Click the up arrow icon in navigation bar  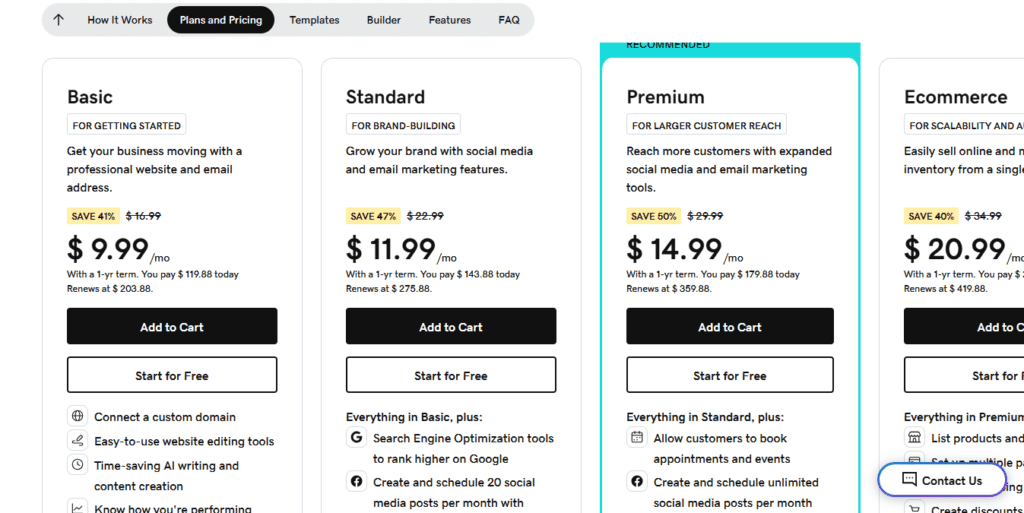point(59,20)
